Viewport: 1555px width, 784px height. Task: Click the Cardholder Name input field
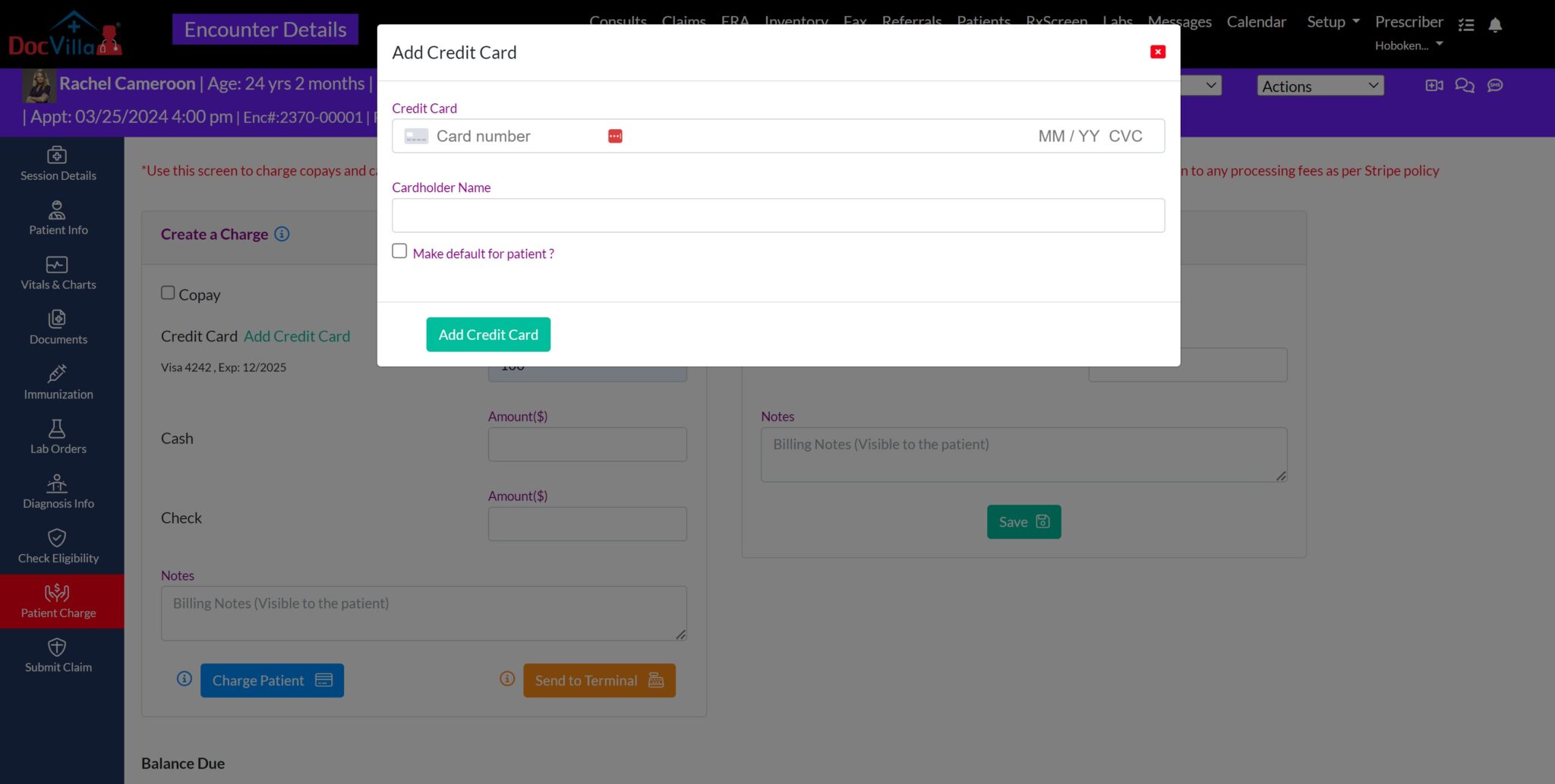point(777,216)
